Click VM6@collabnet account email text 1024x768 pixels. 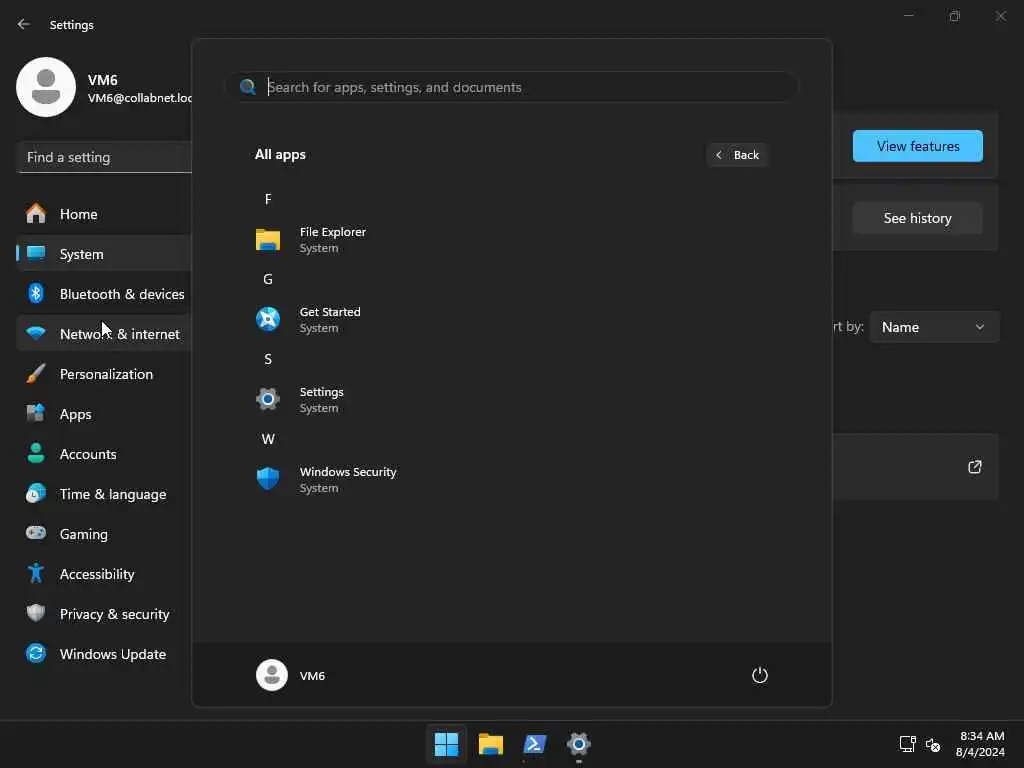coord(140,98)
